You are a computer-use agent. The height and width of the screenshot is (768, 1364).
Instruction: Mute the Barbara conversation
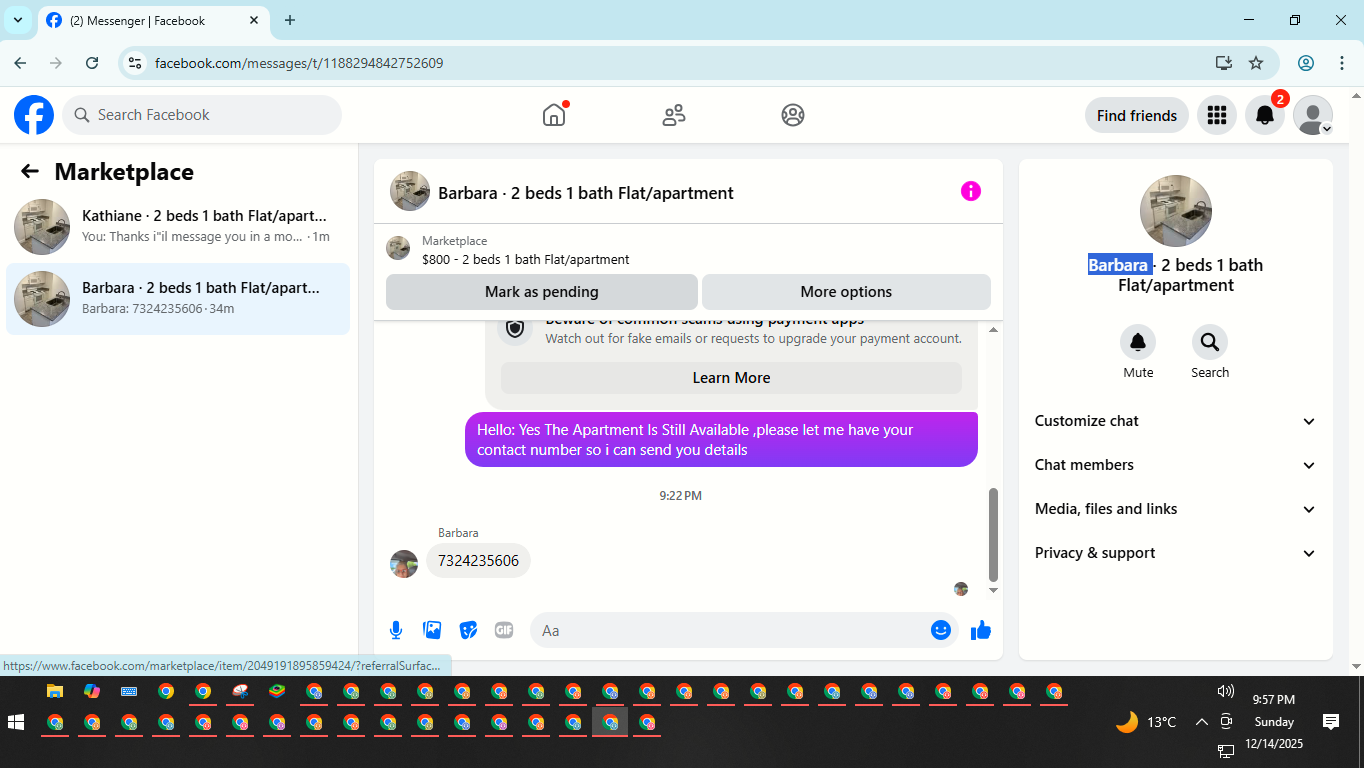pyautogui.click(x=1138, y=342)
